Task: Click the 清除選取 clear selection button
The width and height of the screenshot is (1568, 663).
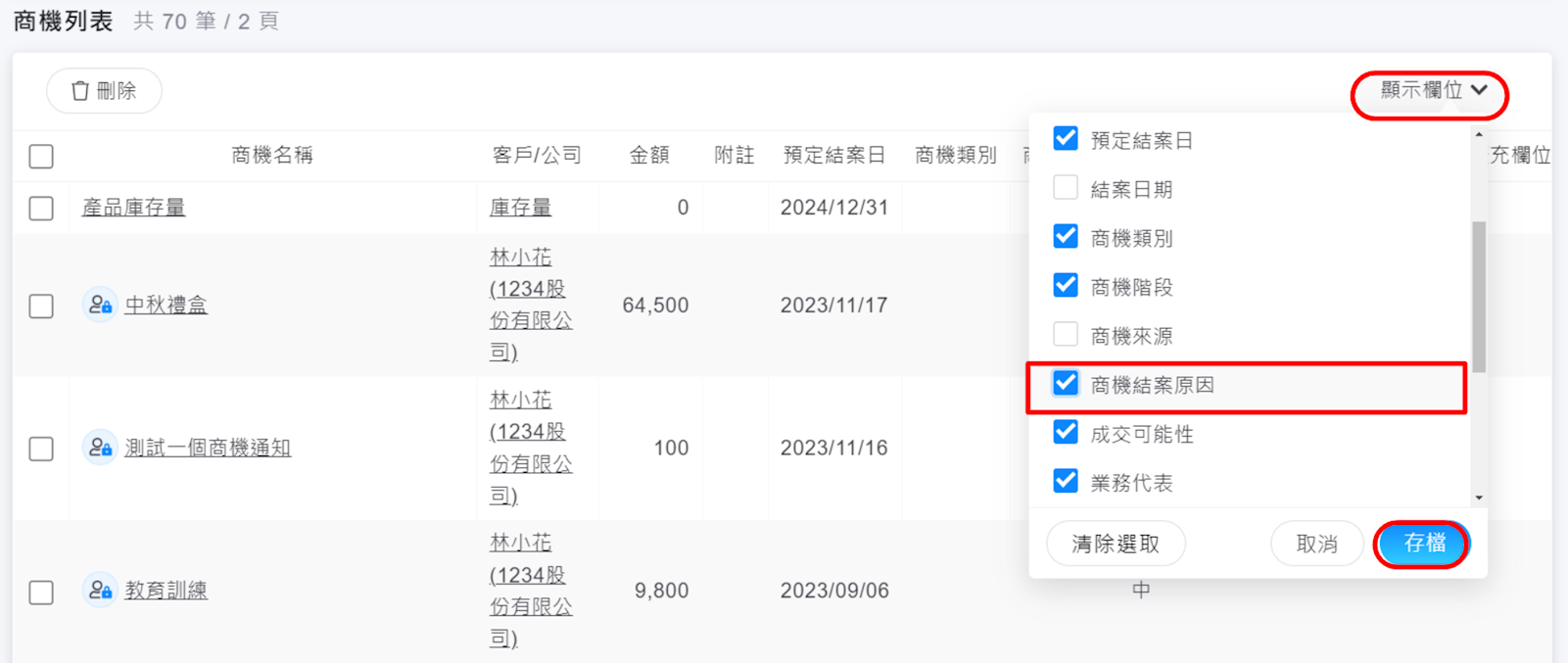Action: tap(1116, 544)
